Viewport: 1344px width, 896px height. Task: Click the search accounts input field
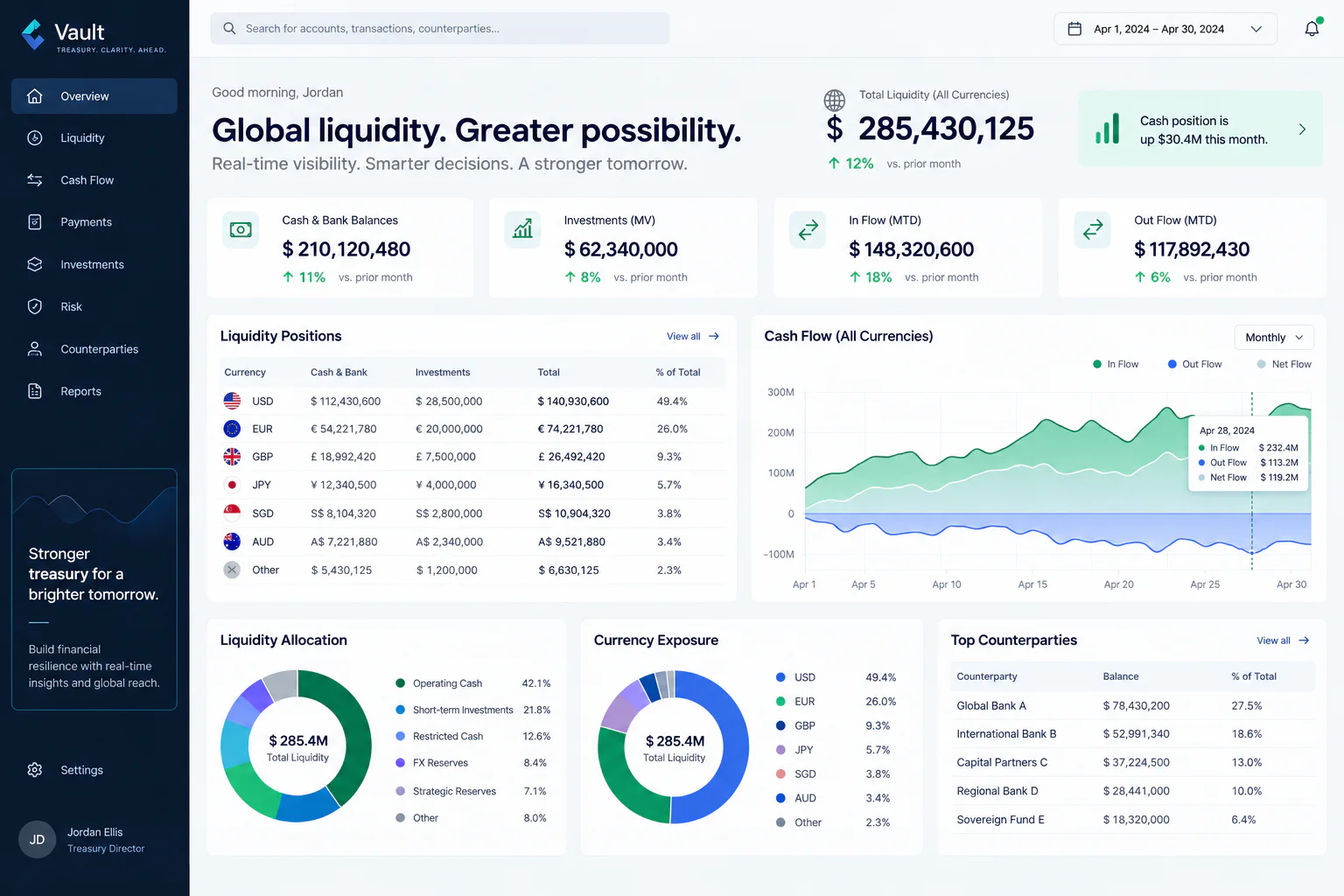click(440, 28)
